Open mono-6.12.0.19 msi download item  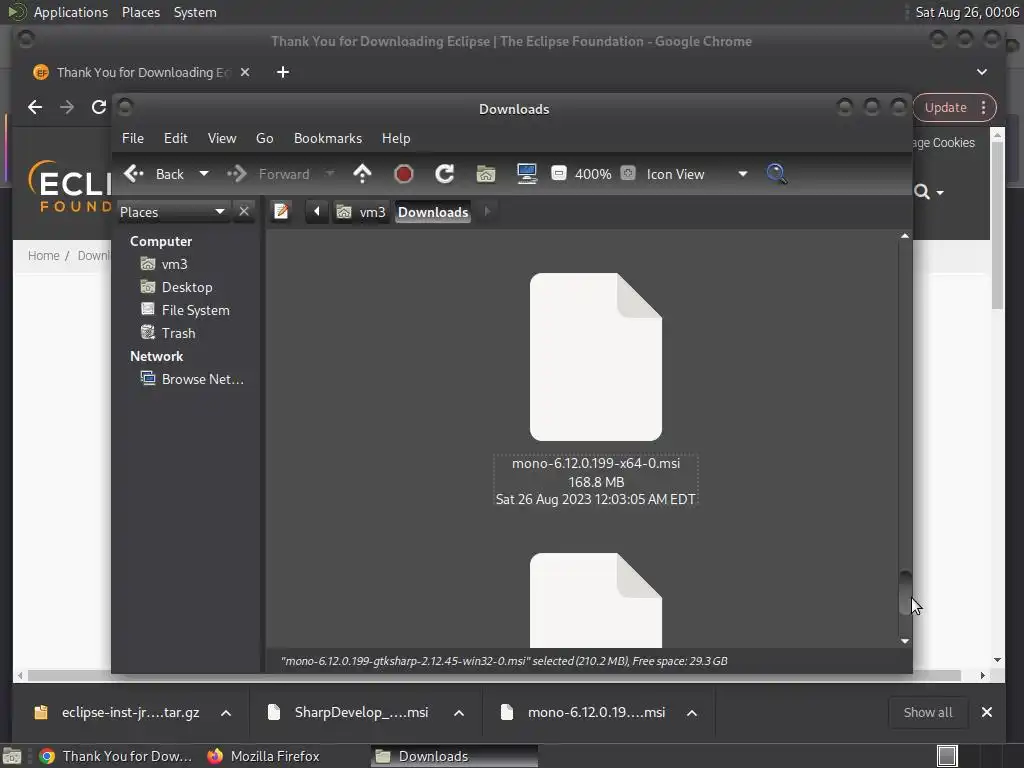click(584, 712)
